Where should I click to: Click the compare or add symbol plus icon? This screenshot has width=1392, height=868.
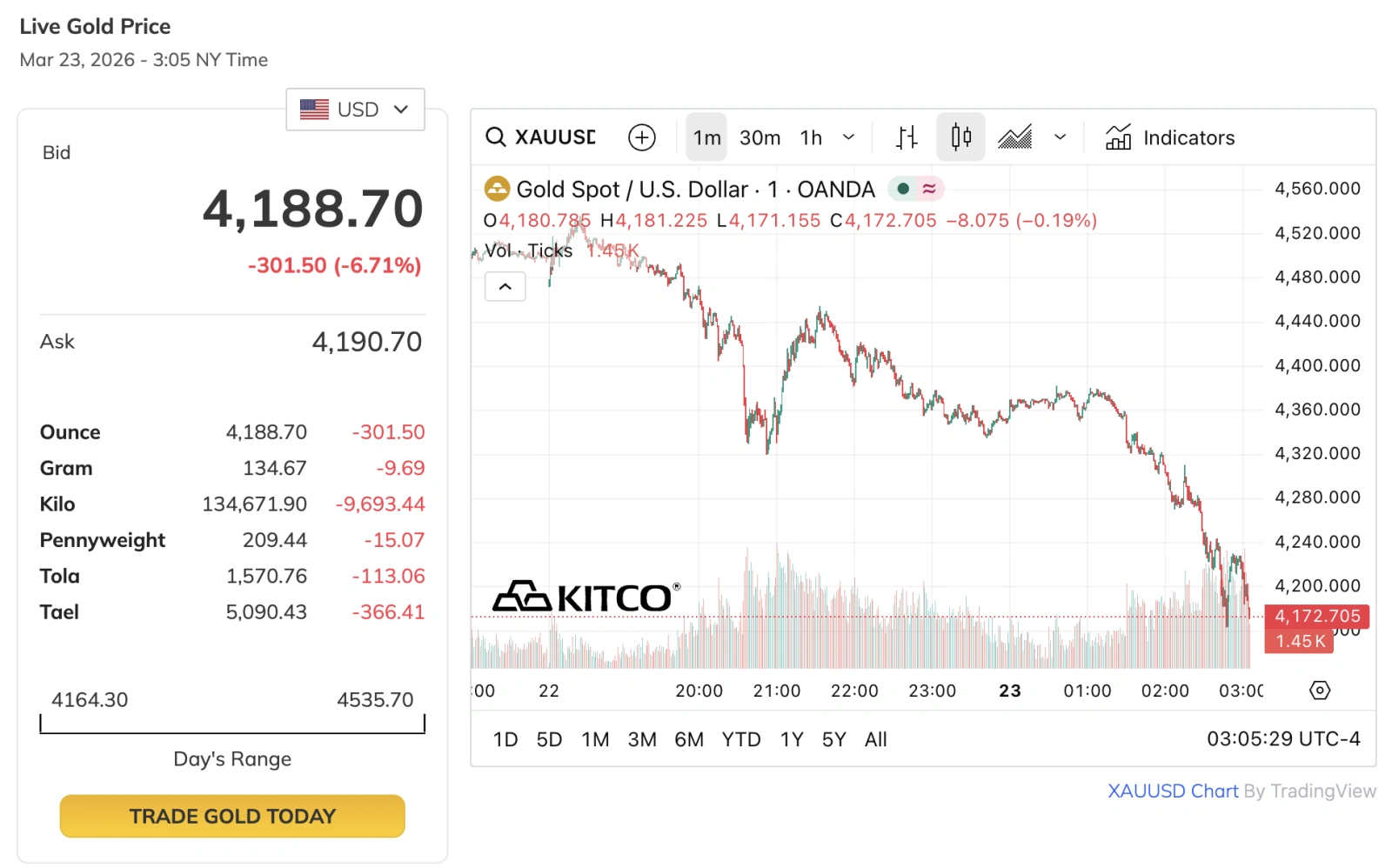(x=642, y=137)
